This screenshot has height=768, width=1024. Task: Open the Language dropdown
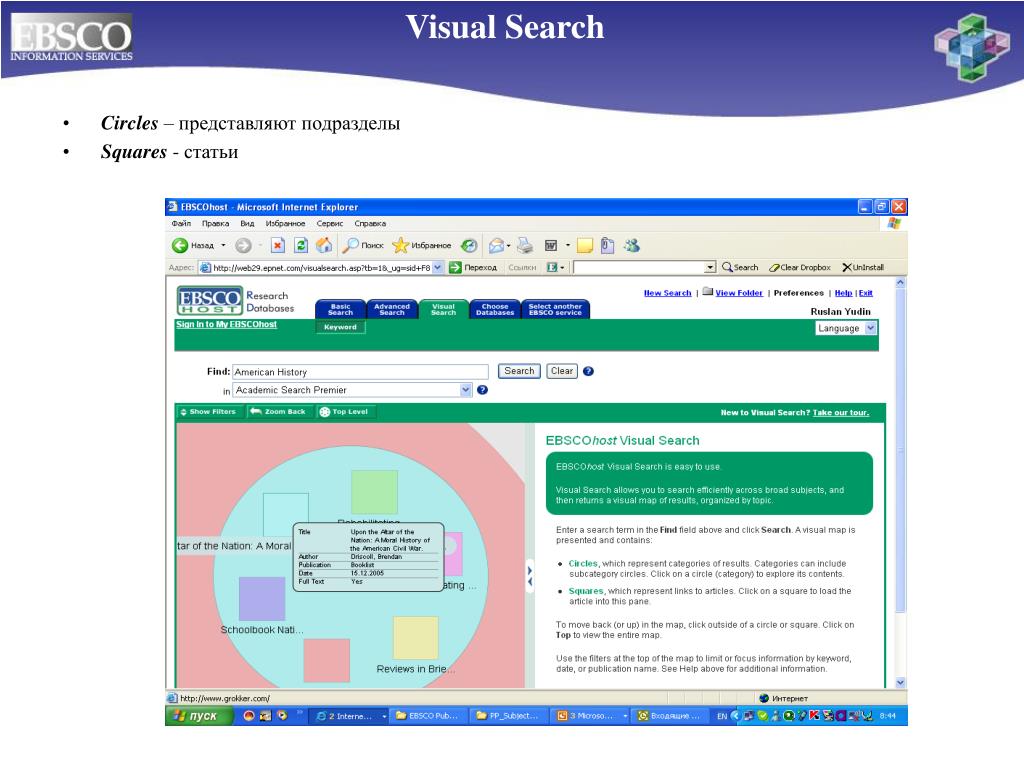coord(846,328)
